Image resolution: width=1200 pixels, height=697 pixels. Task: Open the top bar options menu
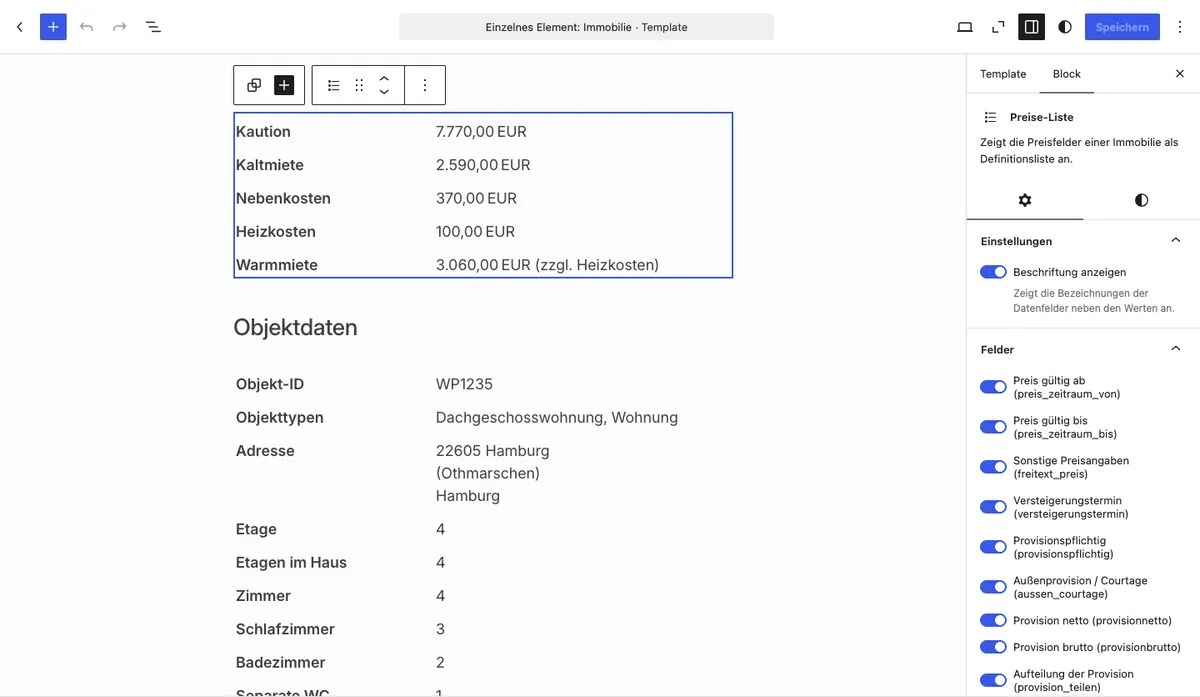coord(1180,27)
